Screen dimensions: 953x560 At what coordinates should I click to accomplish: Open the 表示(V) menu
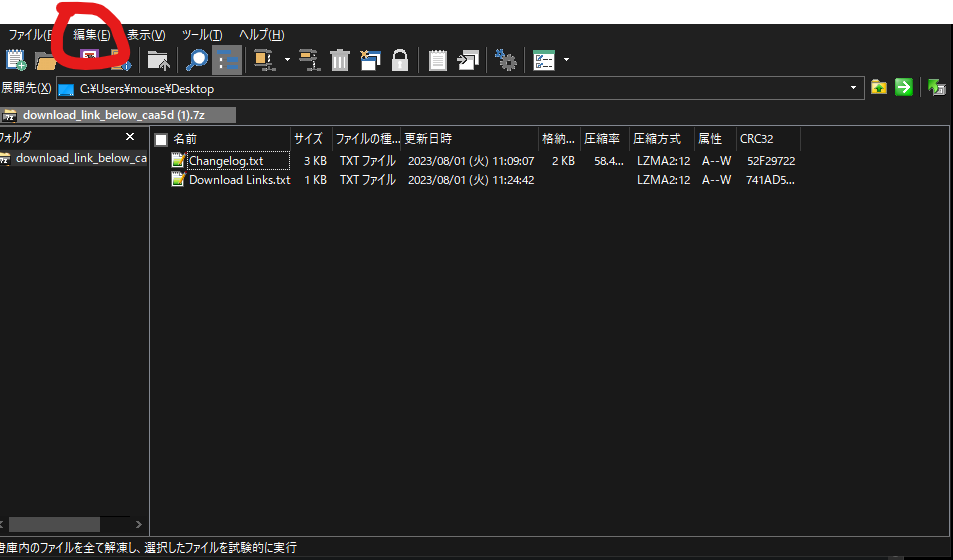pyautogui.click(x=146, y=35)
